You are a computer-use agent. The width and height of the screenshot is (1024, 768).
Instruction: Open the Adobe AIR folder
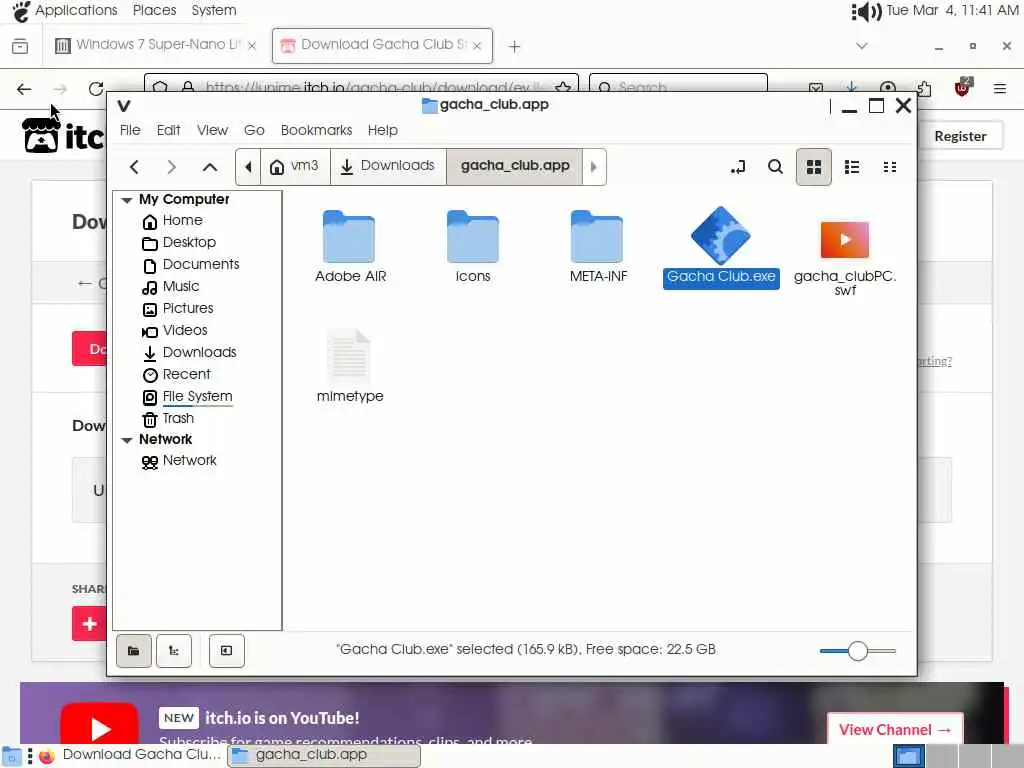349,247
